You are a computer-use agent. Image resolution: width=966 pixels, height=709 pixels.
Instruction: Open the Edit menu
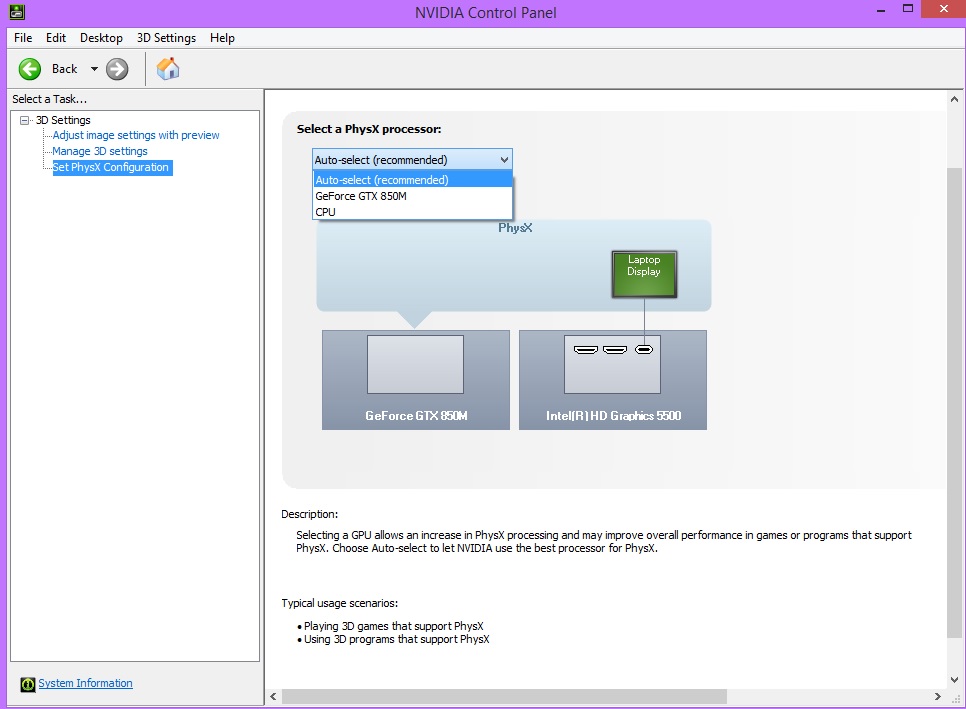tap(55, 38)
